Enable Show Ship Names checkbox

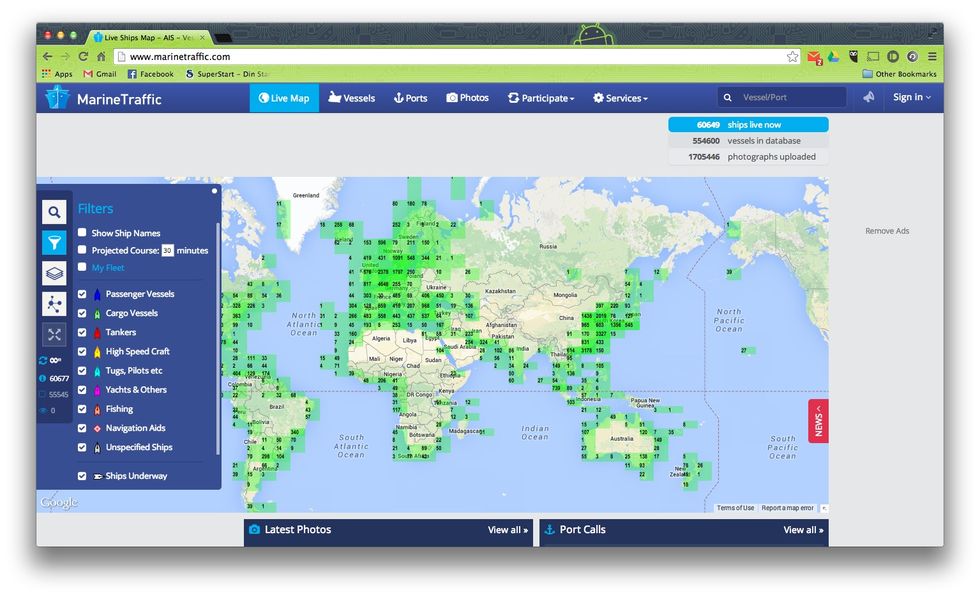tap(83, 233)
